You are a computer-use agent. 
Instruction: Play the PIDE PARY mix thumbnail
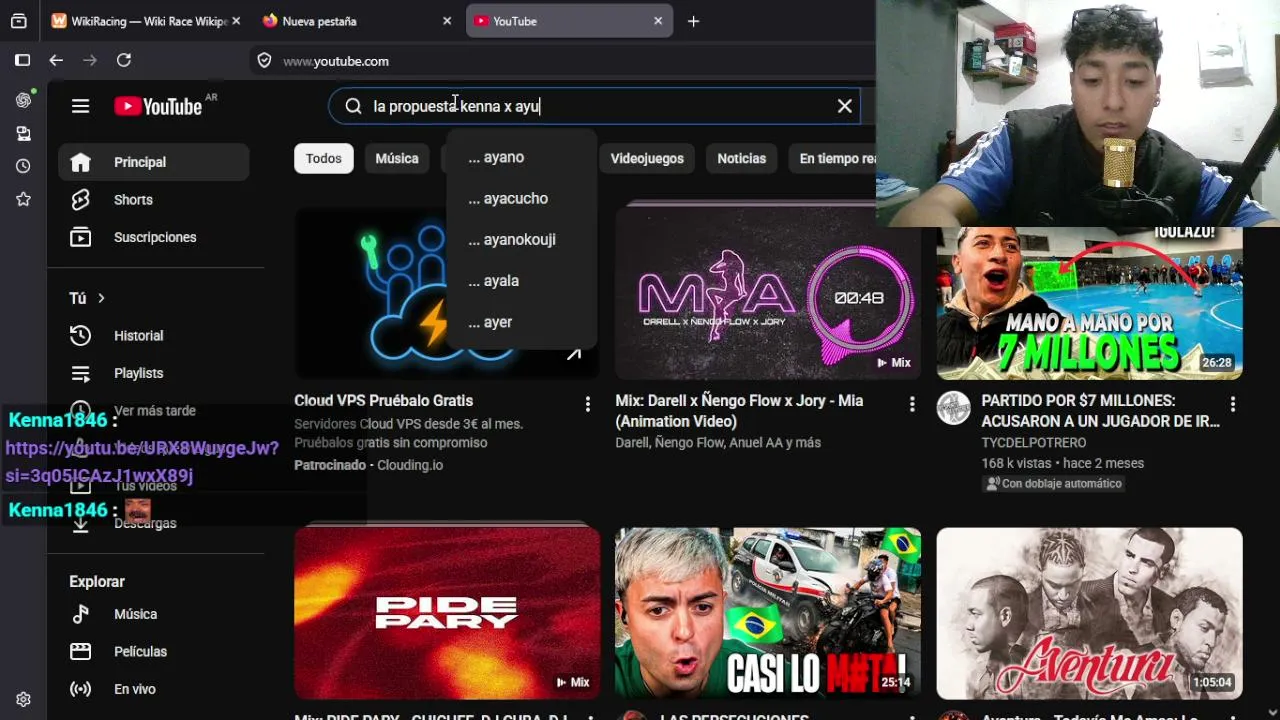coord(447,614)
